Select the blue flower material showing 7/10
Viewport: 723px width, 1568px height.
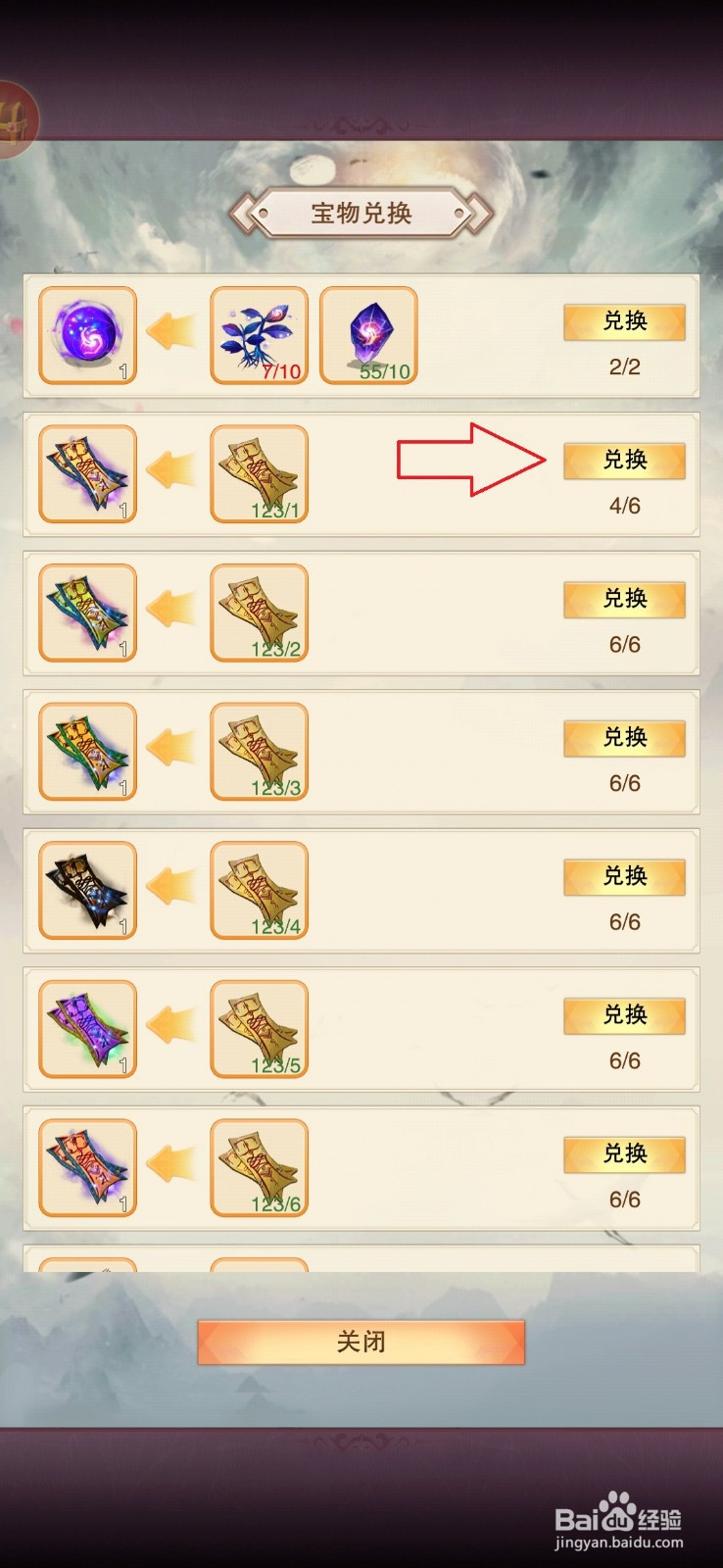point(260,335)
